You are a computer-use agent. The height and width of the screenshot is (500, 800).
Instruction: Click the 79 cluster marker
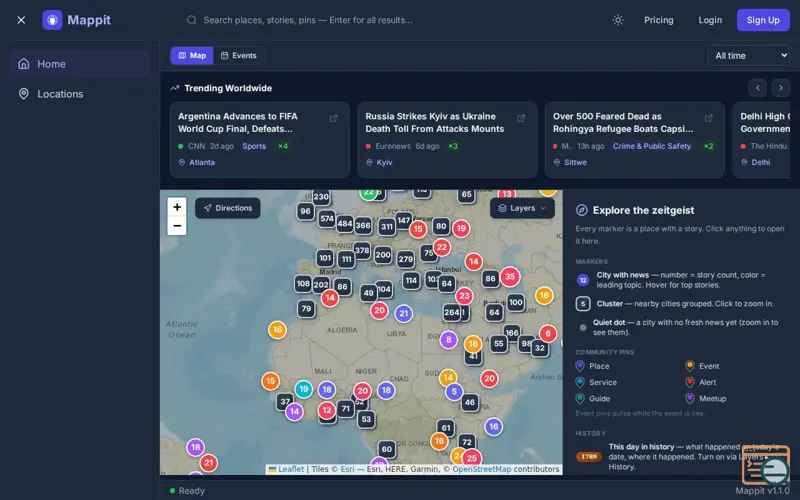(306, 308)
